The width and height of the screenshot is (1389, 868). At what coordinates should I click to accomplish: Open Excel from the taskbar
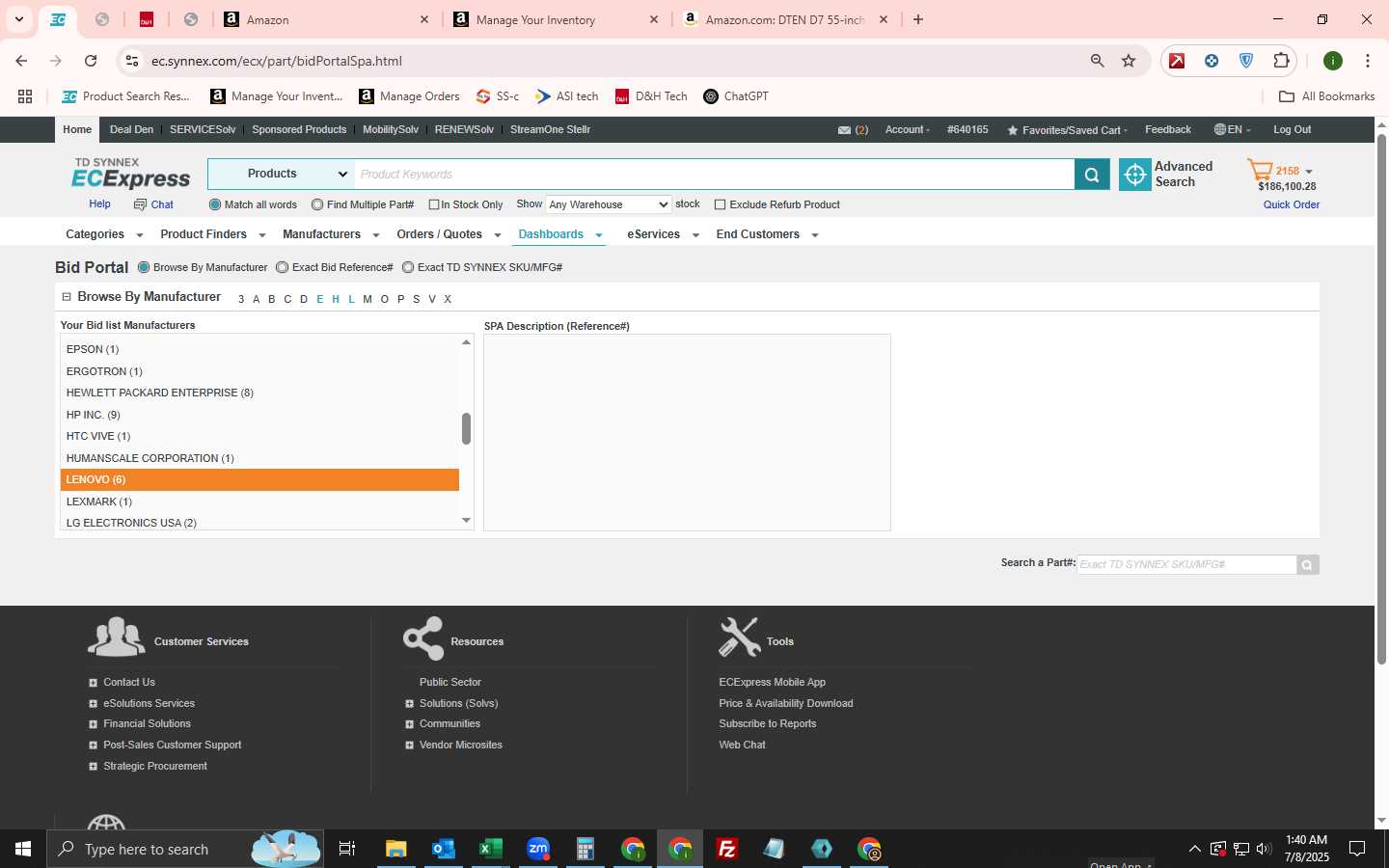tap(490, 849)
